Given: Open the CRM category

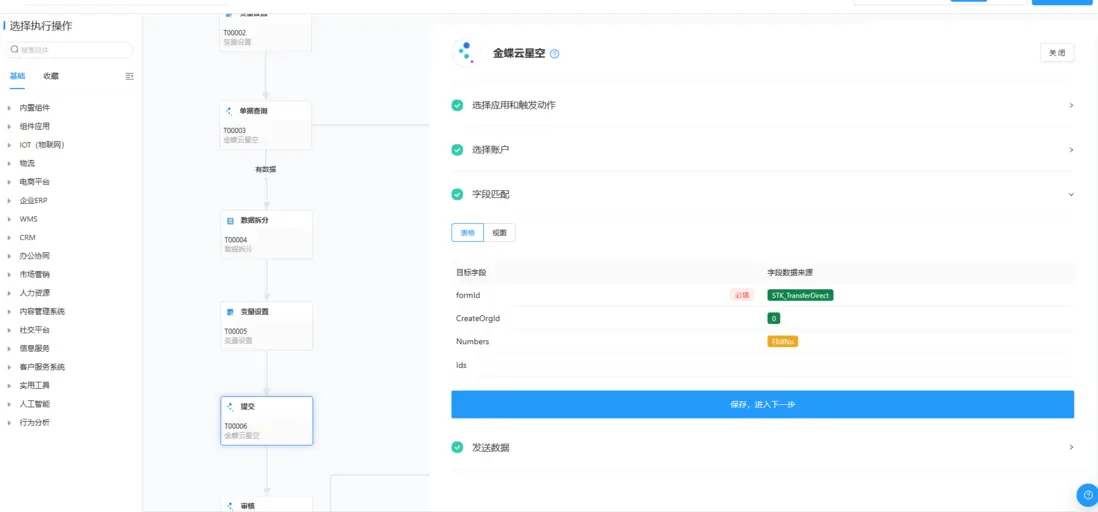Looking at the screenshot, I should [x=27, y=237].
